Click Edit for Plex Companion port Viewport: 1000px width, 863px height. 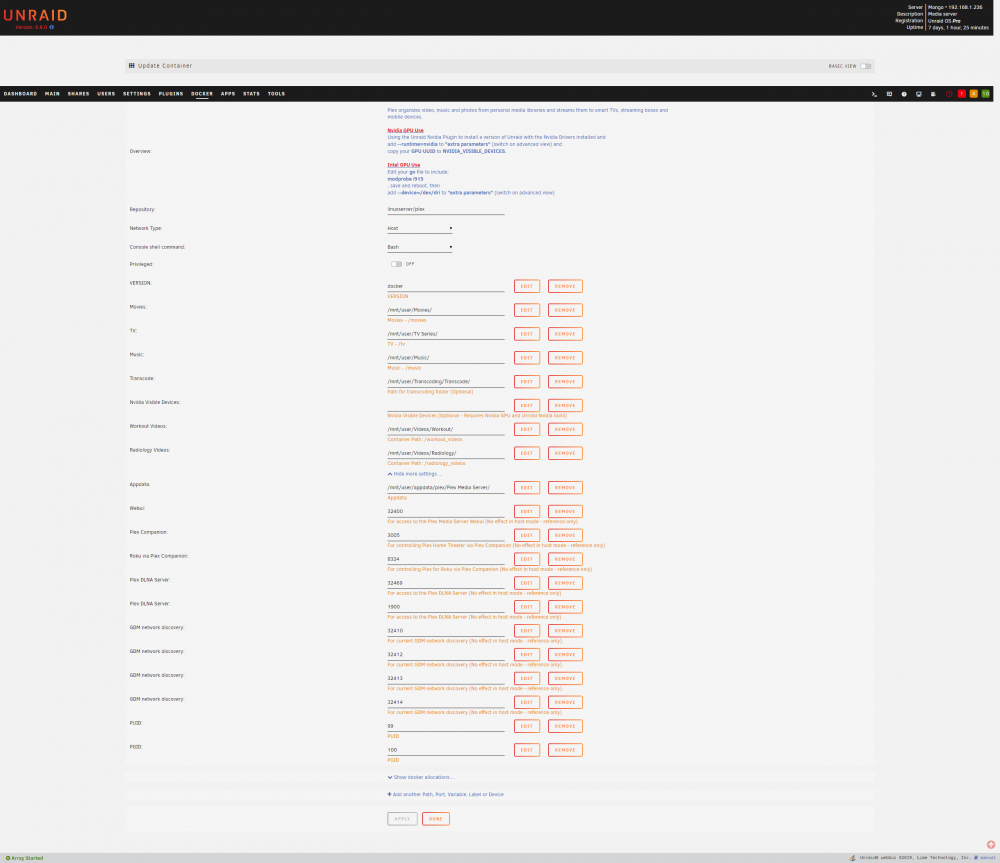coord(527,535)
